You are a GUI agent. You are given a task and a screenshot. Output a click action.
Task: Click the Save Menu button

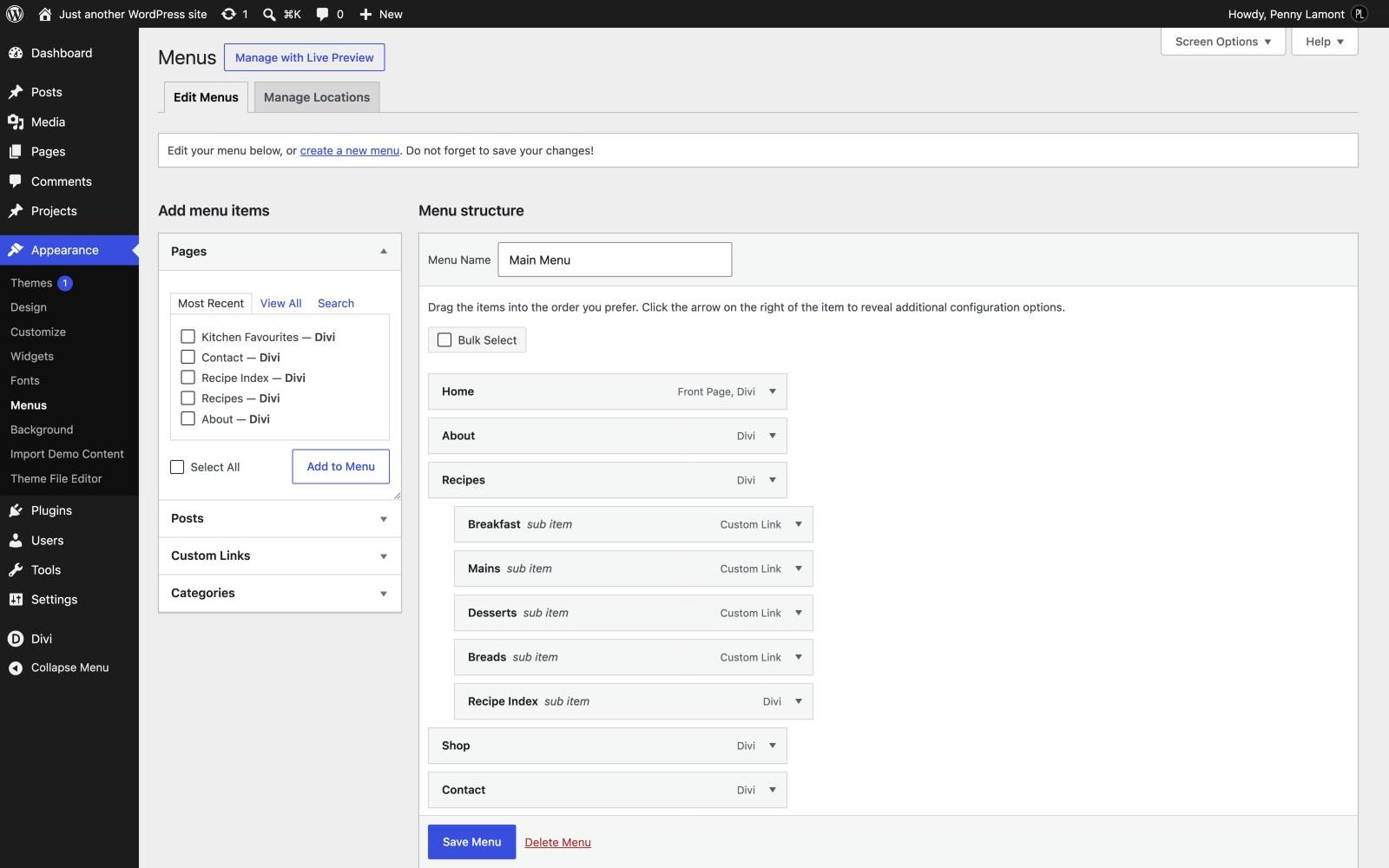click(472, 842)
